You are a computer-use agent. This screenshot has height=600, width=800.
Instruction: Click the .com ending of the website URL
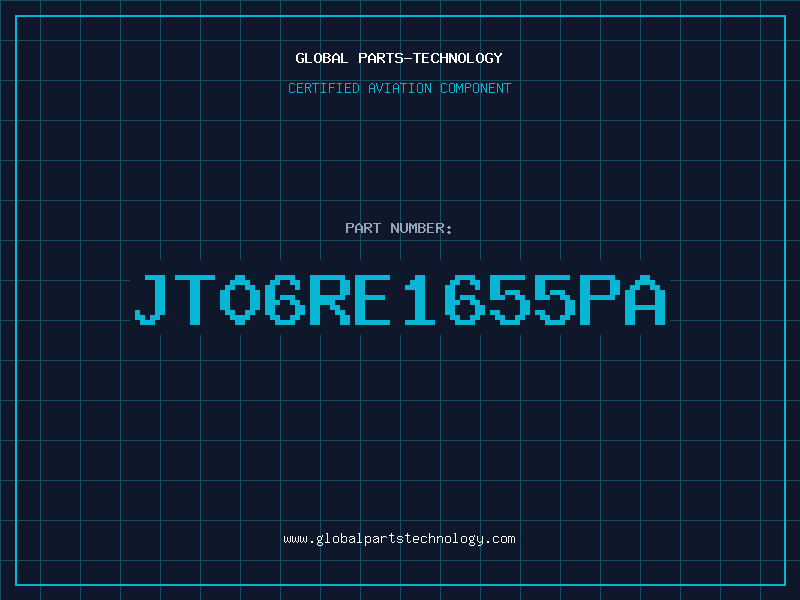501,539
